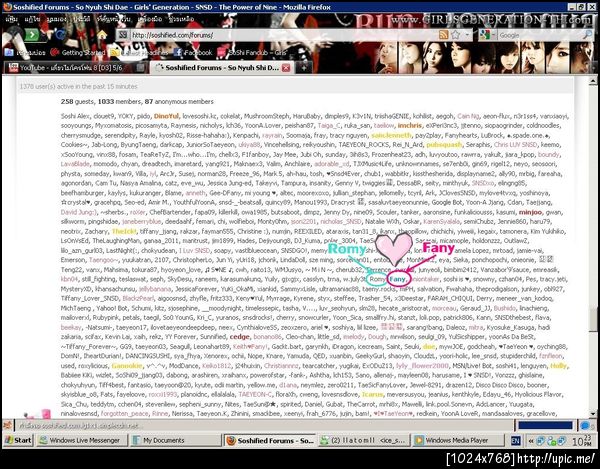This screenshot has height=469, width=600.
Task: Open the SoShi Fandub bookmark
Action: (252, 52)
